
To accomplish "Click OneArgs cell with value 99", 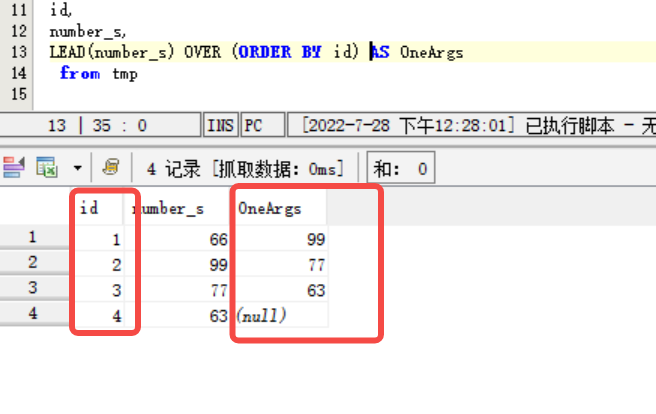I will (282, 239).
